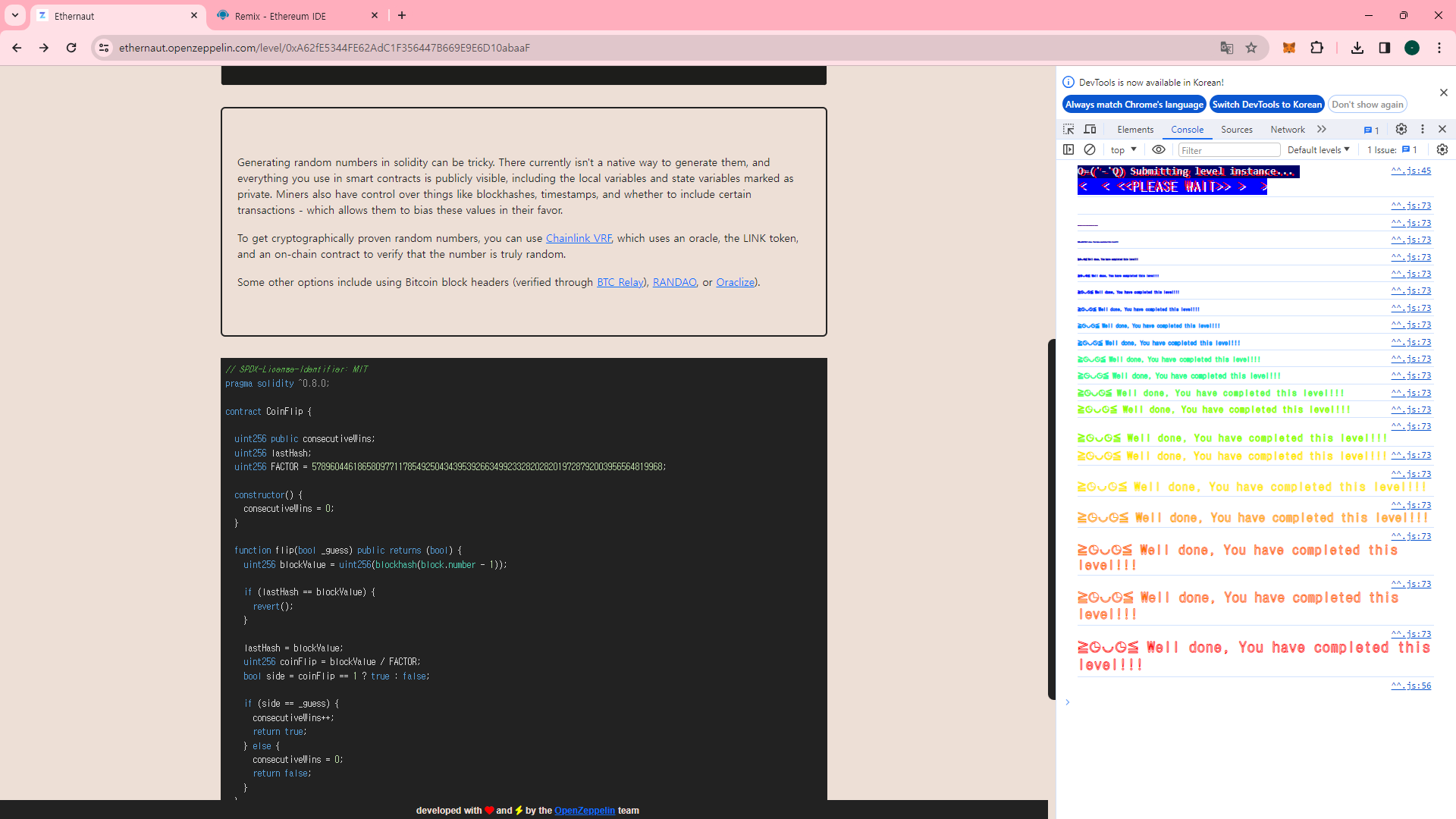The height and width of the screenshot is (819, 1456).
Task: Clear the console output
Action: coord(1090,149)
